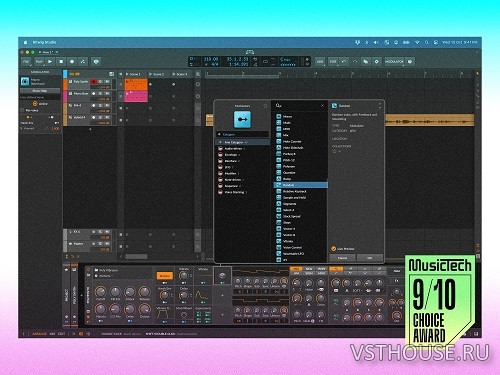Click the MODULATOR context button in toolbar
The height and width of the screenshot is (375, 500).
(394, 62)
